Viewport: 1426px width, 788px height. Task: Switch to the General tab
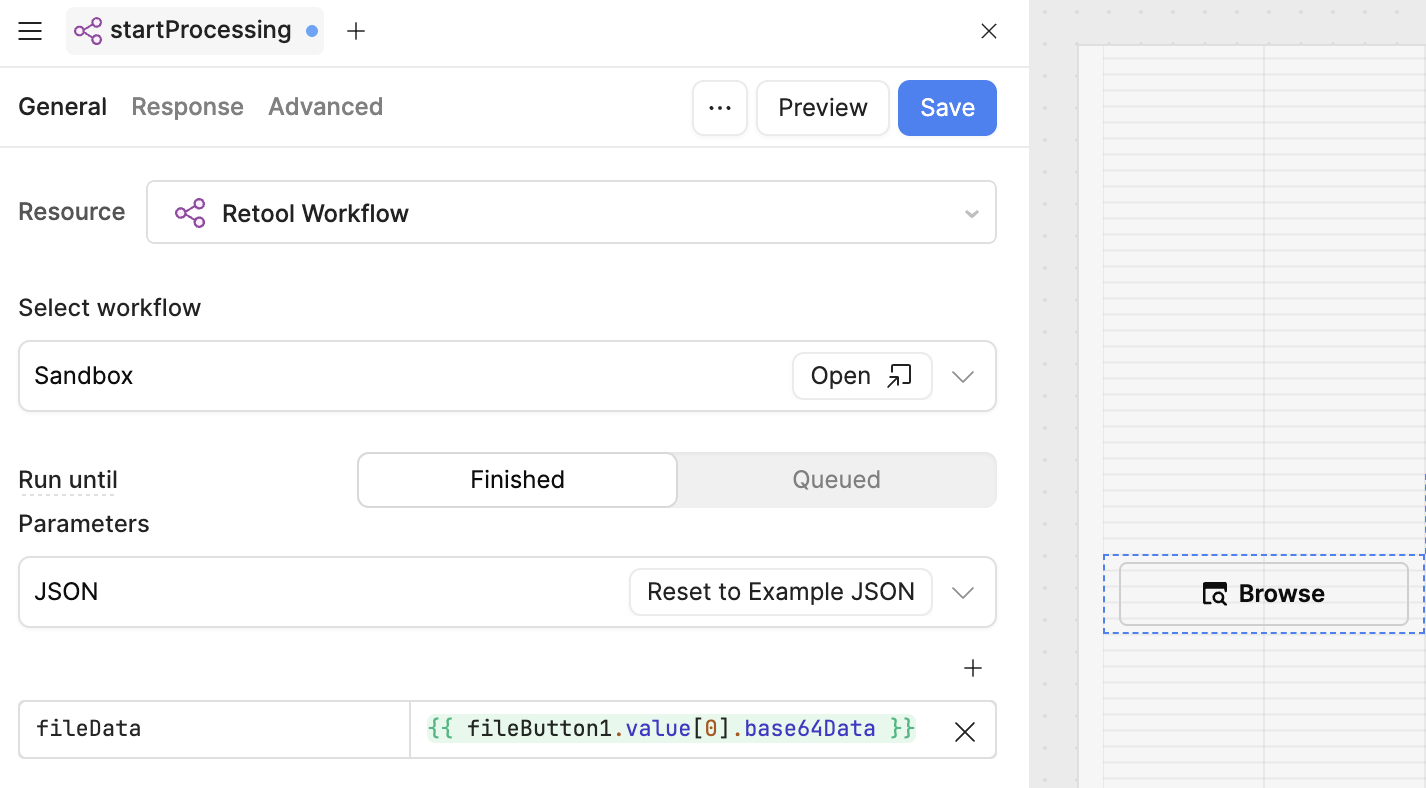63,107
